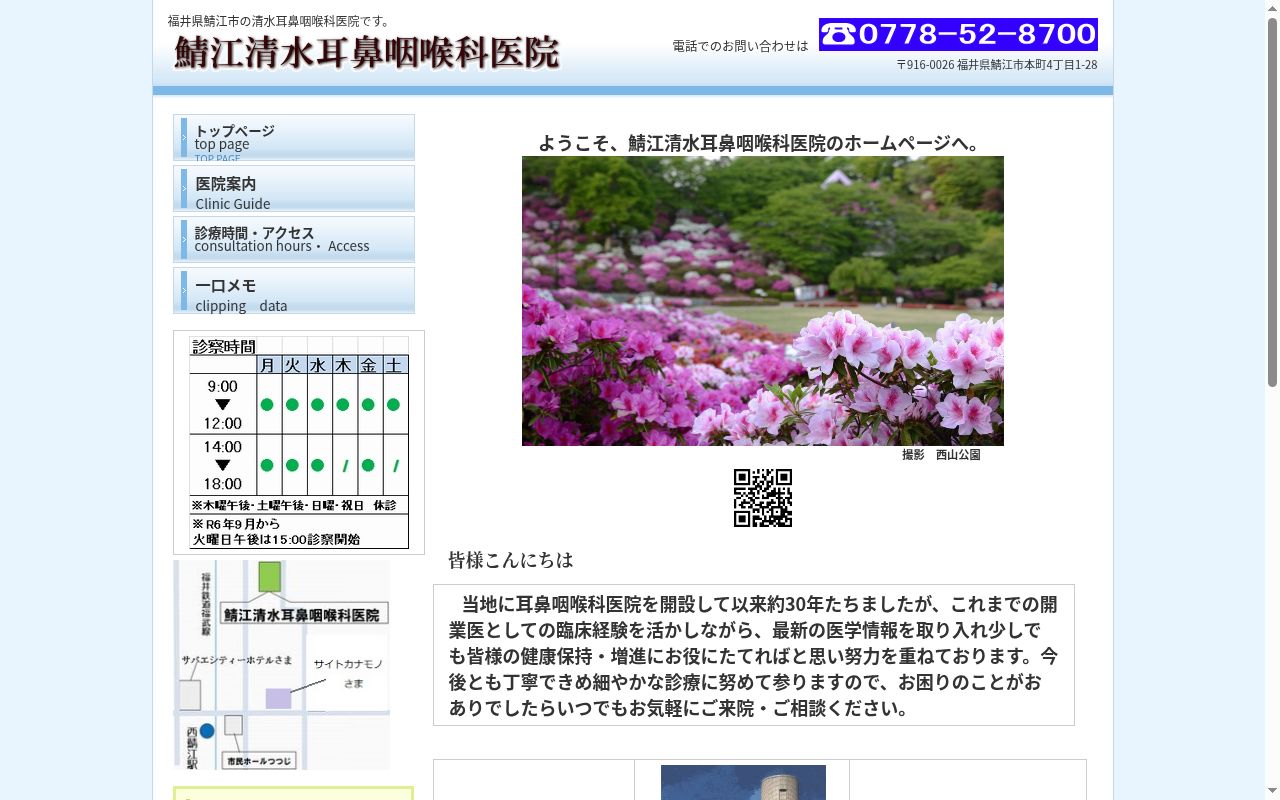Click the clinic access map image
This screenshot has height=800, width=1280.
[282, 665]
